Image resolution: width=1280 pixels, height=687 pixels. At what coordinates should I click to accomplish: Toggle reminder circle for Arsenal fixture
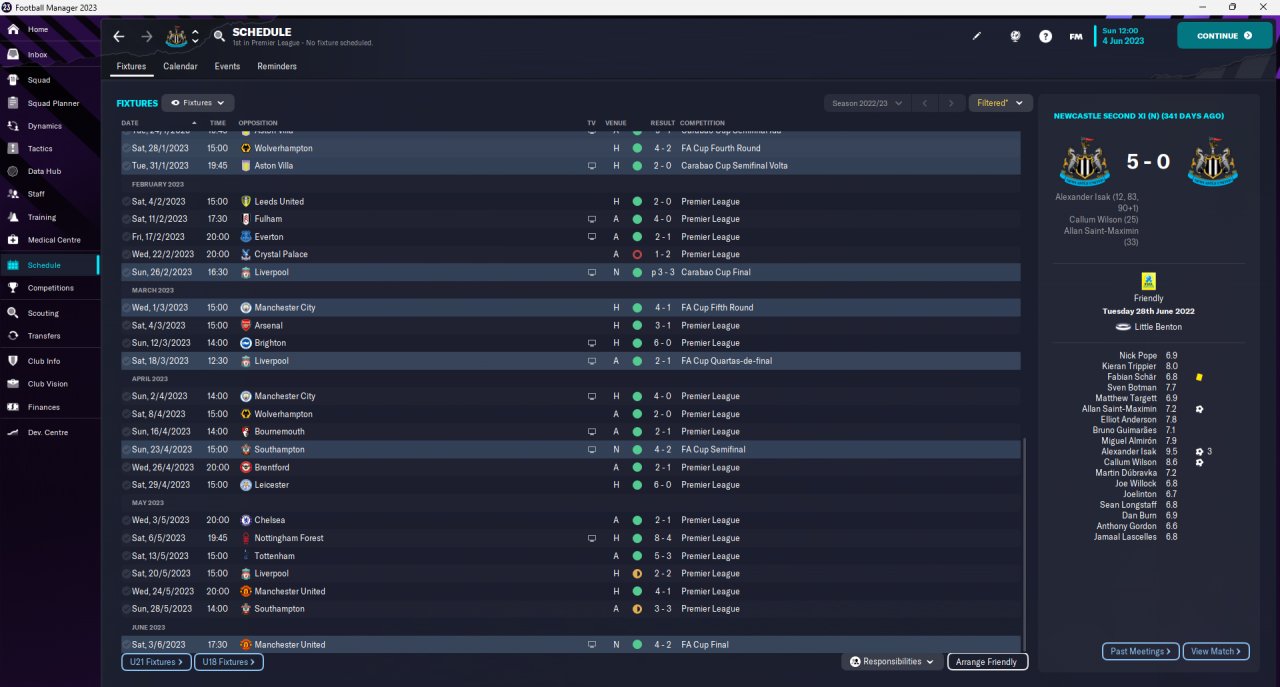126,326
